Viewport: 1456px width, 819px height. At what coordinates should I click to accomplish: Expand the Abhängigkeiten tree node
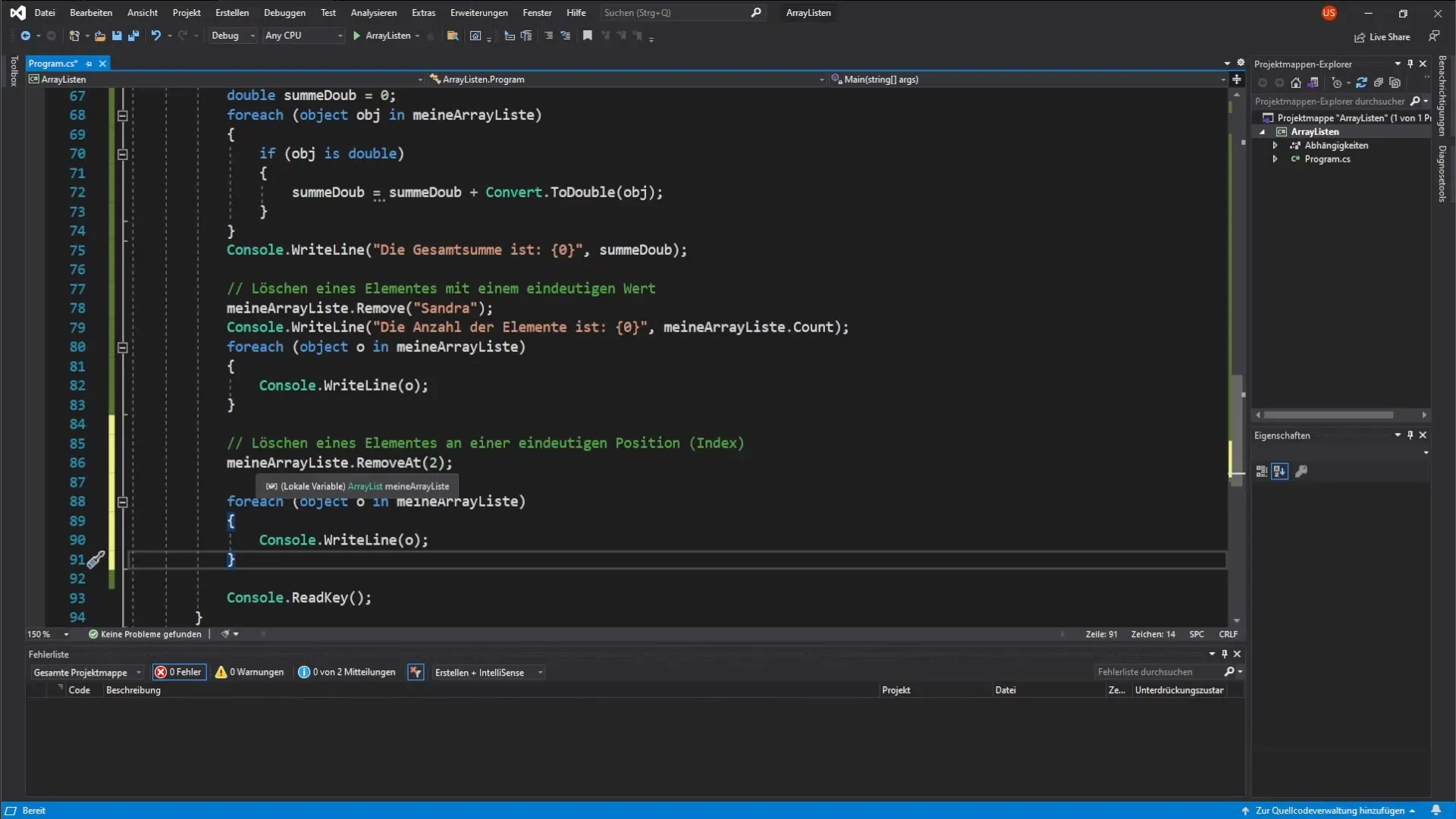1275,146
